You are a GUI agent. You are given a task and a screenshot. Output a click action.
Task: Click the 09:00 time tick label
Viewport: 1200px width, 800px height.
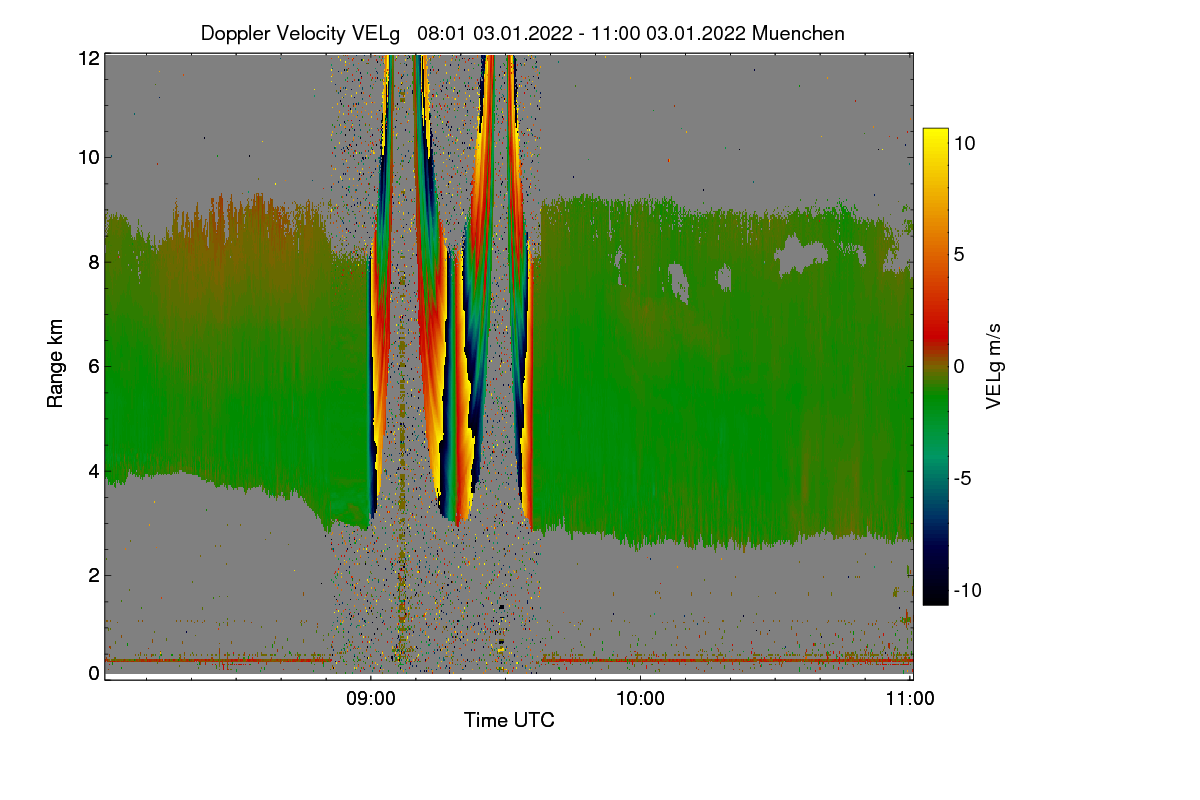click(370, 699)
